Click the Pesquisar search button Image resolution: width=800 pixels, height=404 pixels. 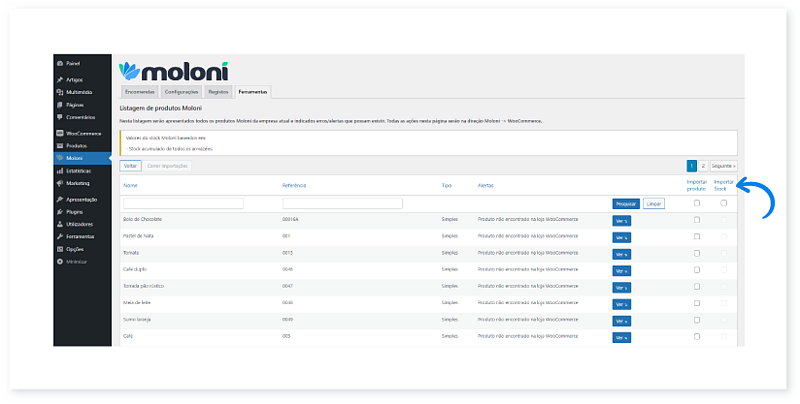[x=626, y=204]
